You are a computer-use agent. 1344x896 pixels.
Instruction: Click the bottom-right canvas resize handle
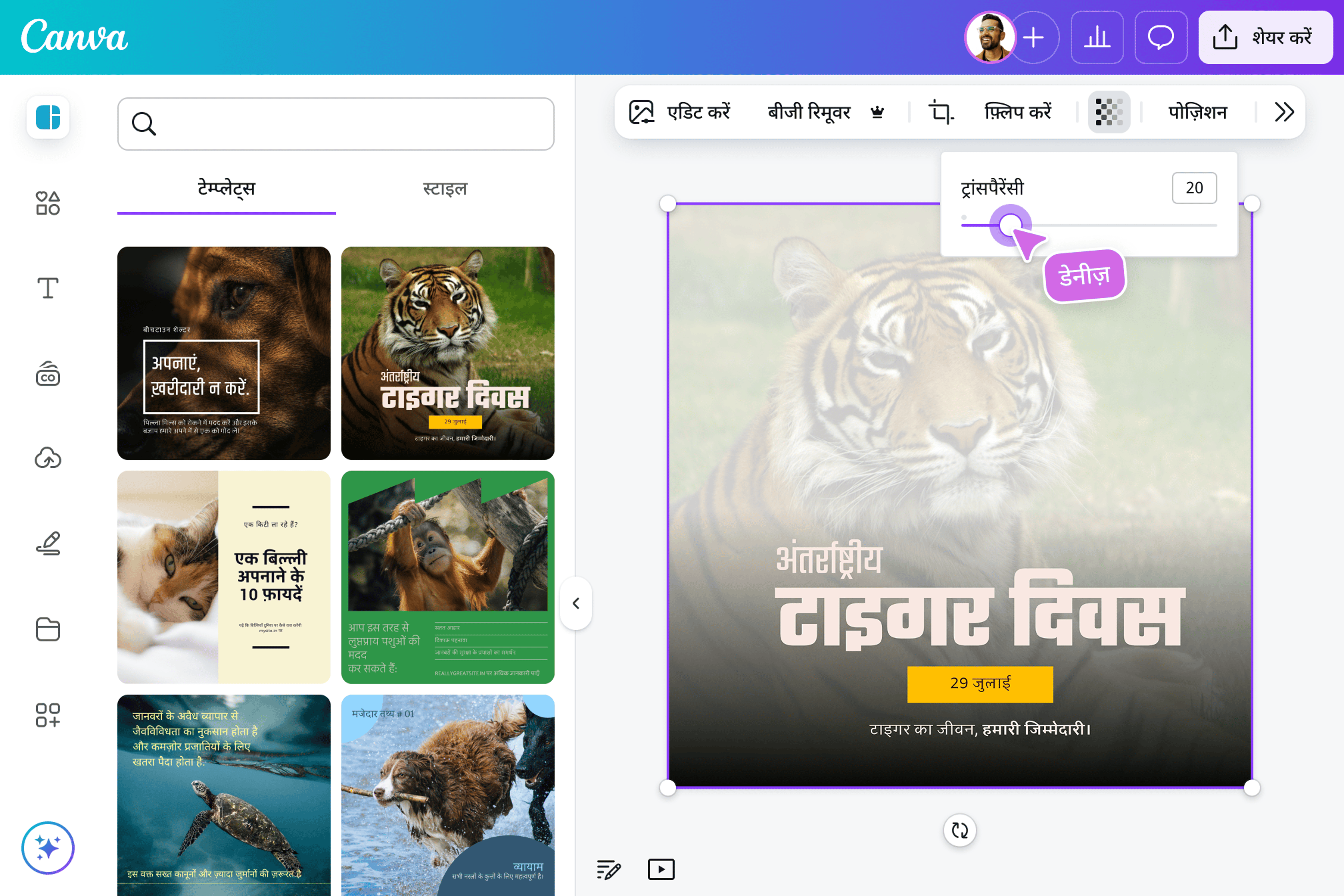point(1252,788)
